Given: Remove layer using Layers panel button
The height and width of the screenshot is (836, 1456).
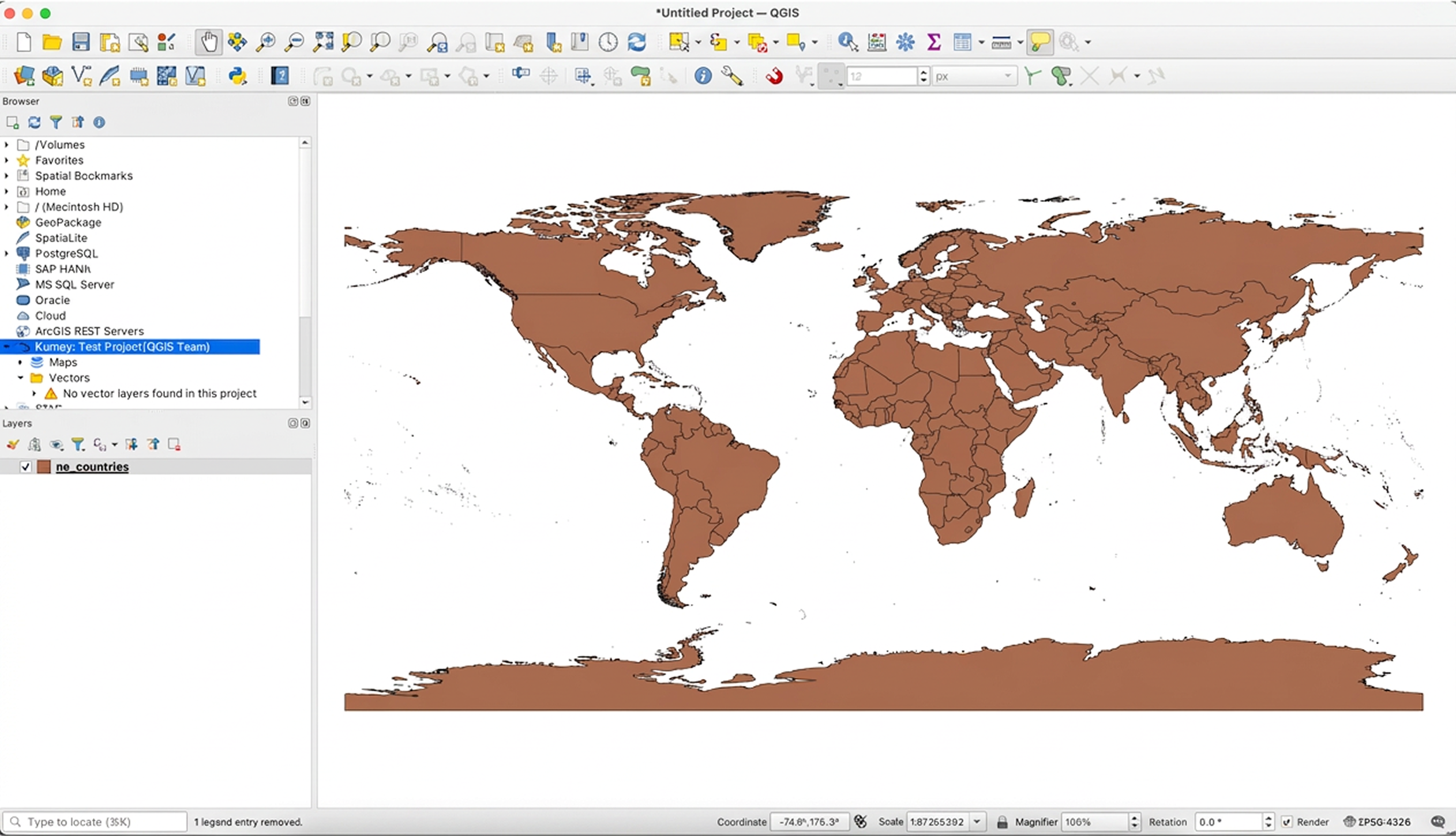Looking at the screenshot, I should coord(174,444).
